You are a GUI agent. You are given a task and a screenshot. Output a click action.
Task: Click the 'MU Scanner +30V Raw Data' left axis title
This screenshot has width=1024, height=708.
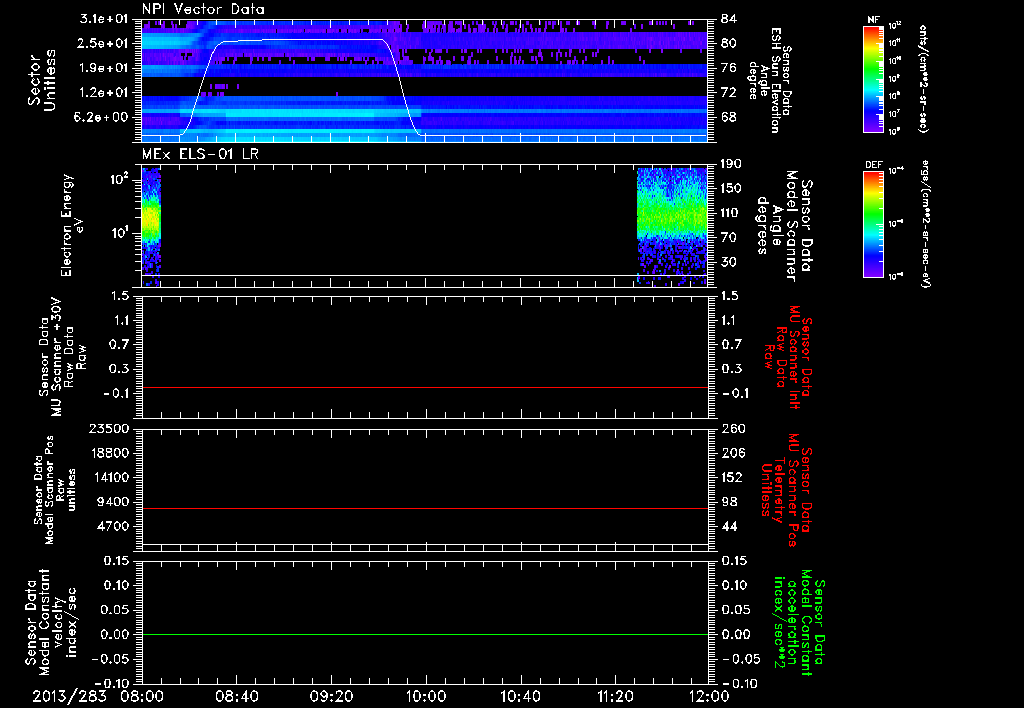click(x=62, y=356)
